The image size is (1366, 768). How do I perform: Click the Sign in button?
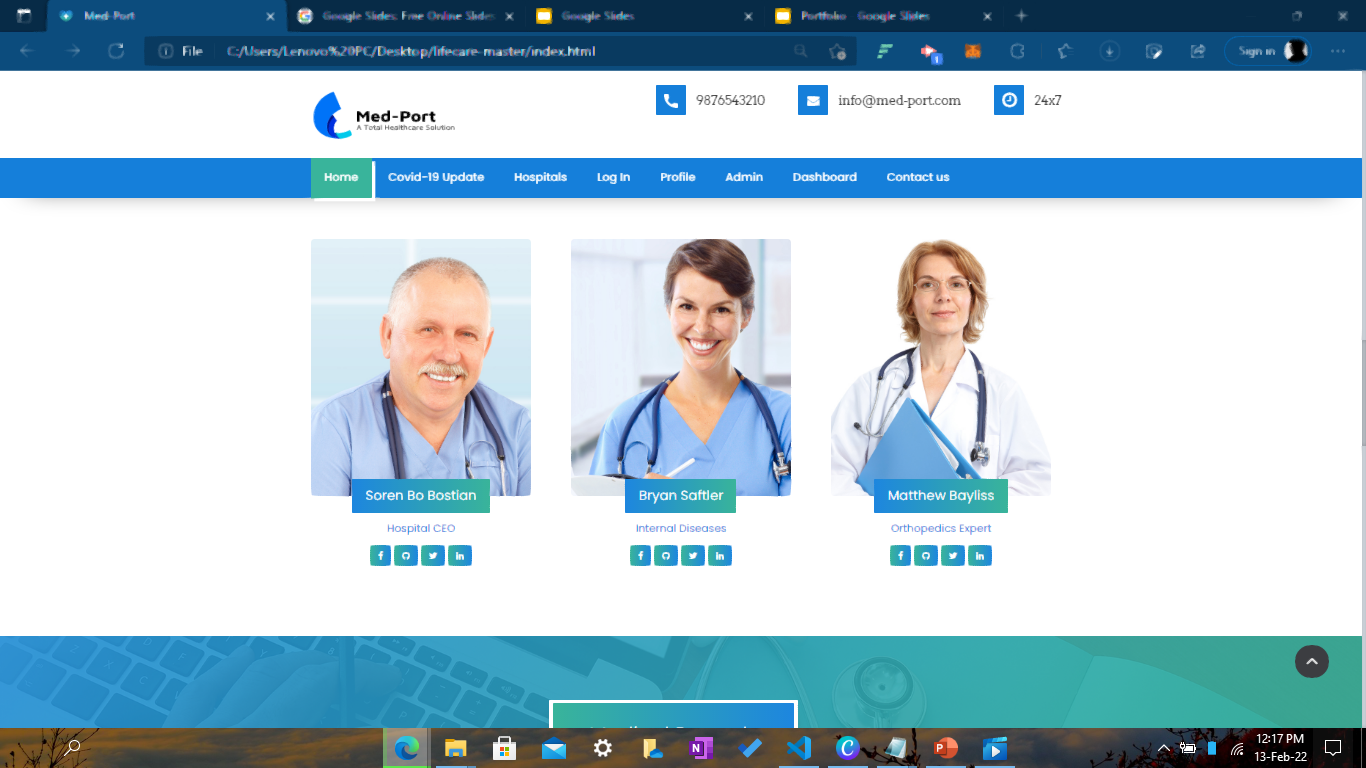coord(1268,51)
